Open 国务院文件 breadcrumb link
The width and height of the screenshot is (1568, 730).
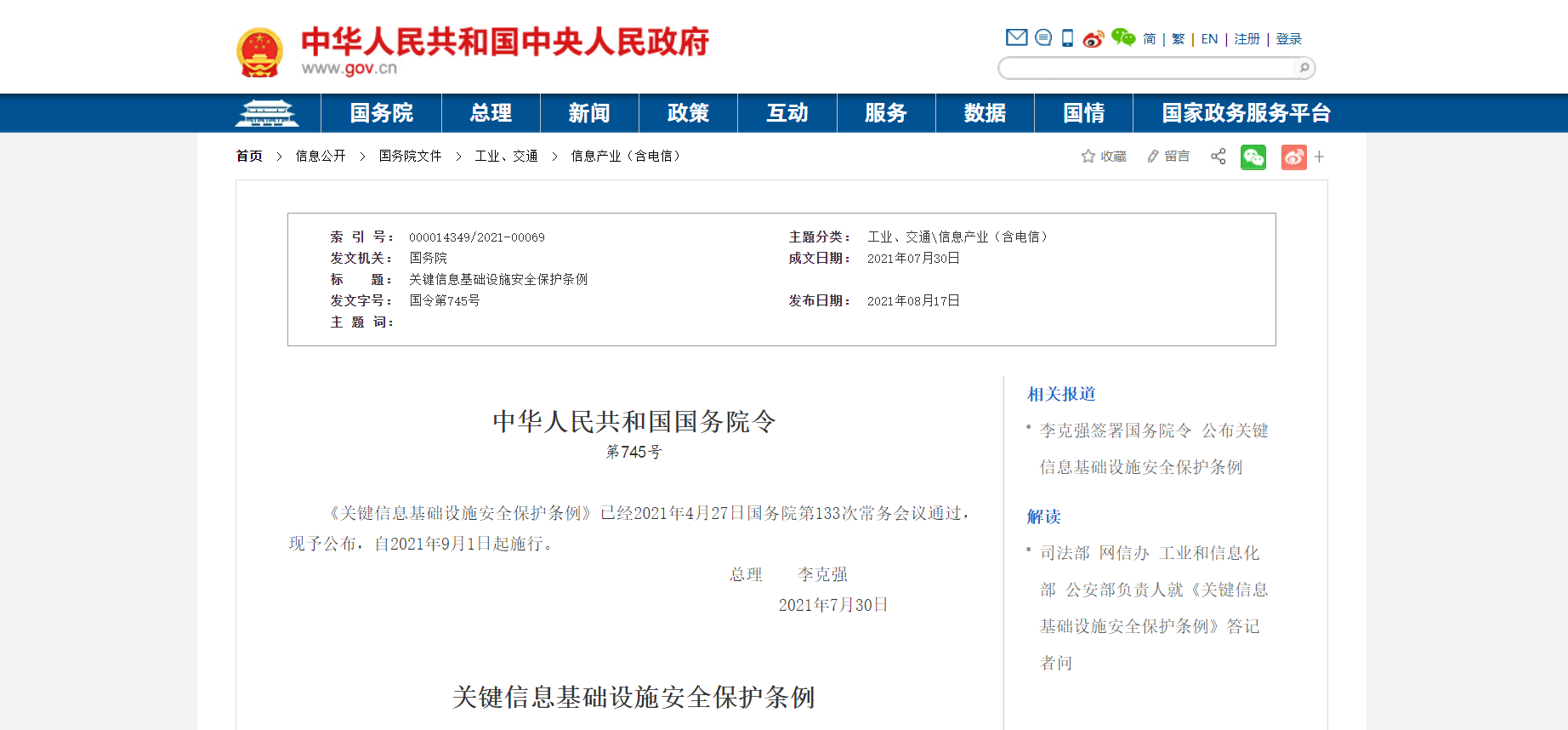click(410, 157)
